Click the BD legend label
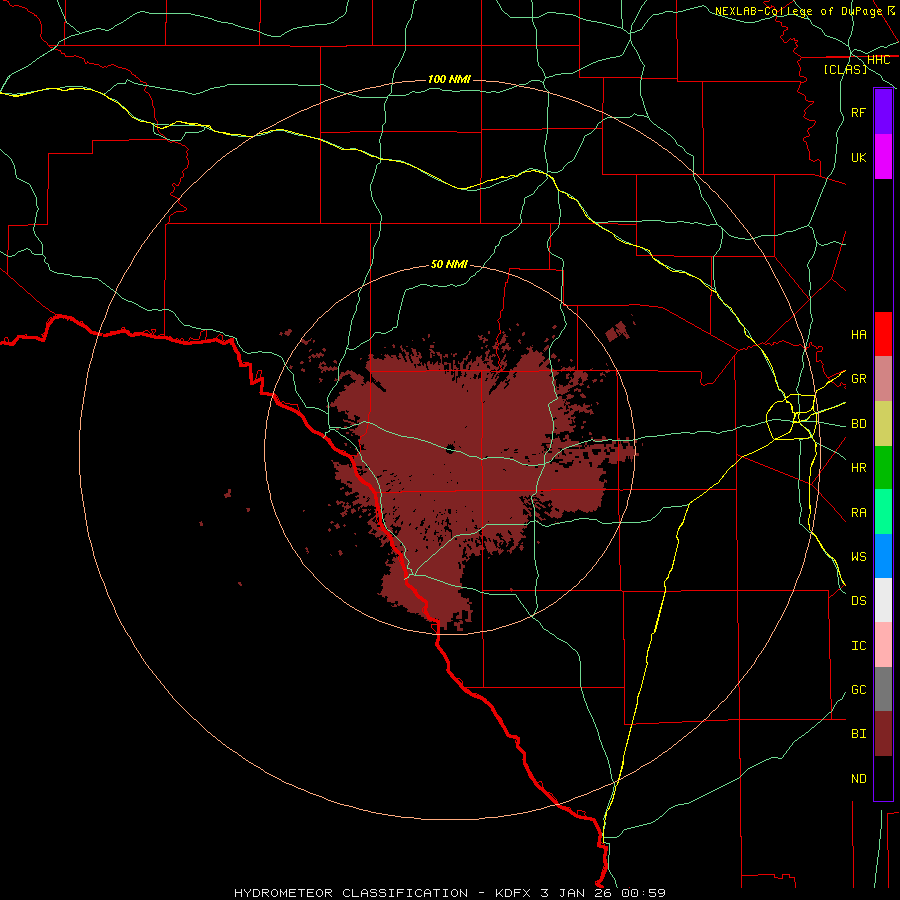This screenshot has width=900, height=900. tap(858, 424)
